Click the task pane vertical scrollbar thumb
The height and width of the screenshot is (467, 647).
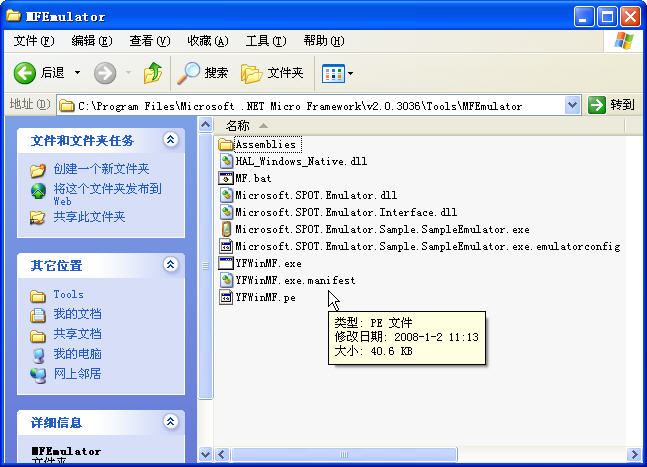205,266
